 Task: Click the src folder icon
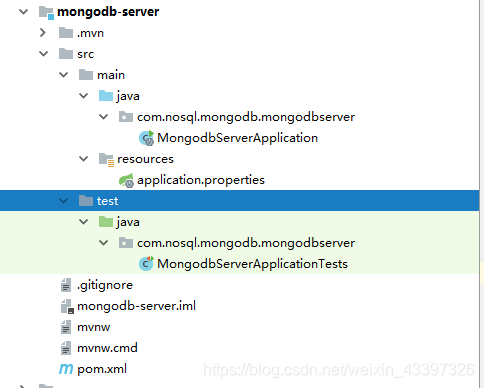point(66,54)
